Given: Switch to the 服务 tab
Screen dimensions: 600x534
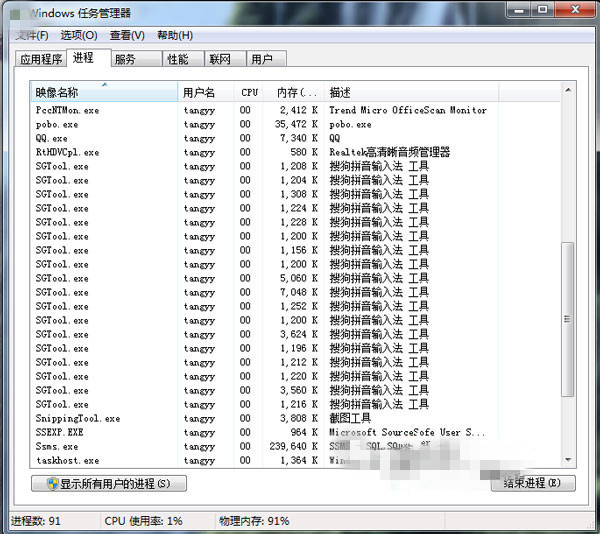Looking at the screenshot, I should point(125,59).
